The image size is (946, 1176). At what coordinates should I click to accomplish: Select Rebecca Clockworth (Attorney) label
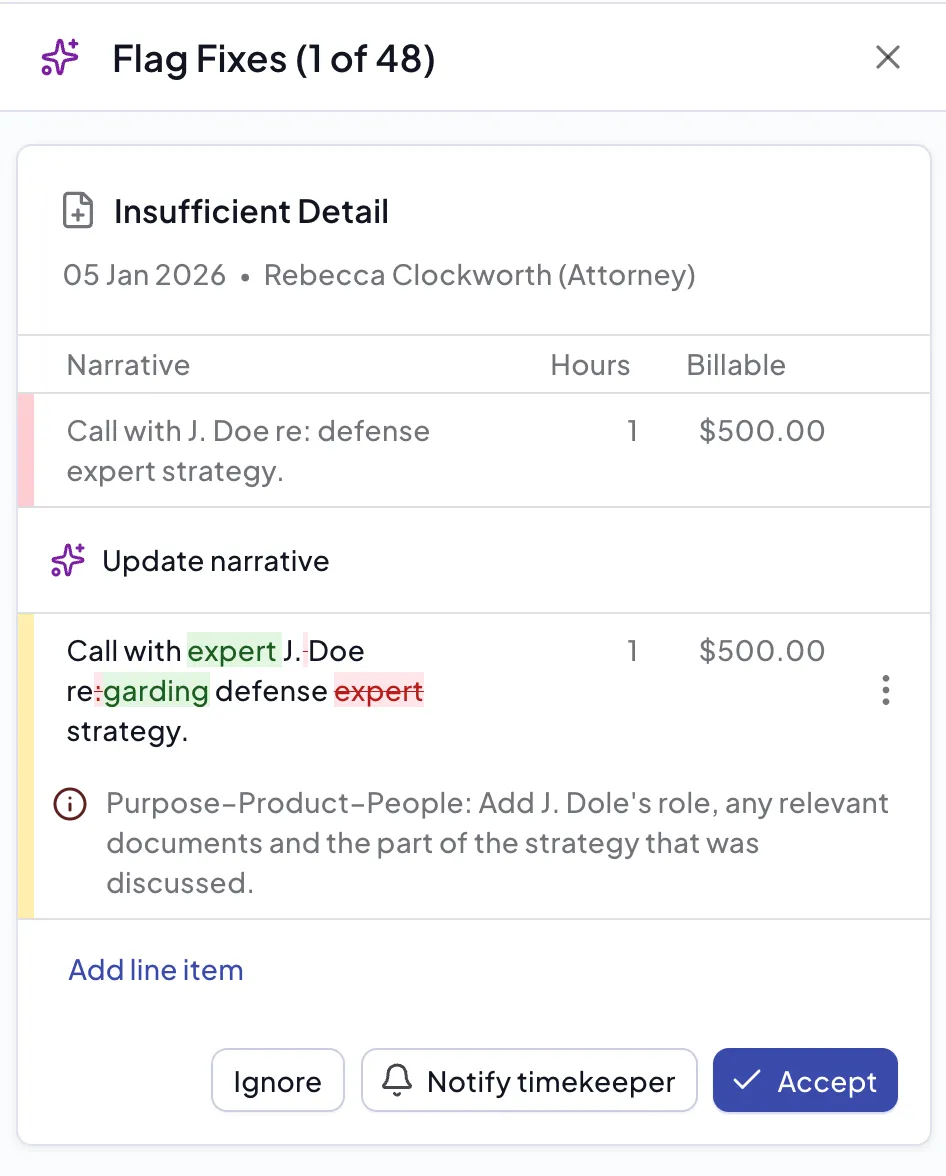479,274
